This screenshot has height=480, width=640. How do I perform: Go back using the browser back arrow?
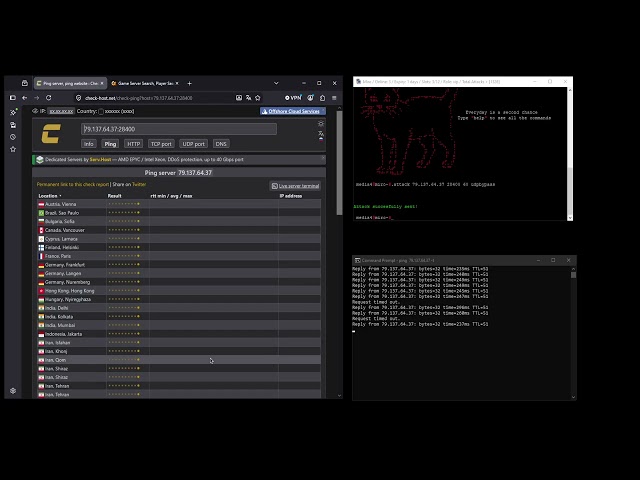click(24, 98)
